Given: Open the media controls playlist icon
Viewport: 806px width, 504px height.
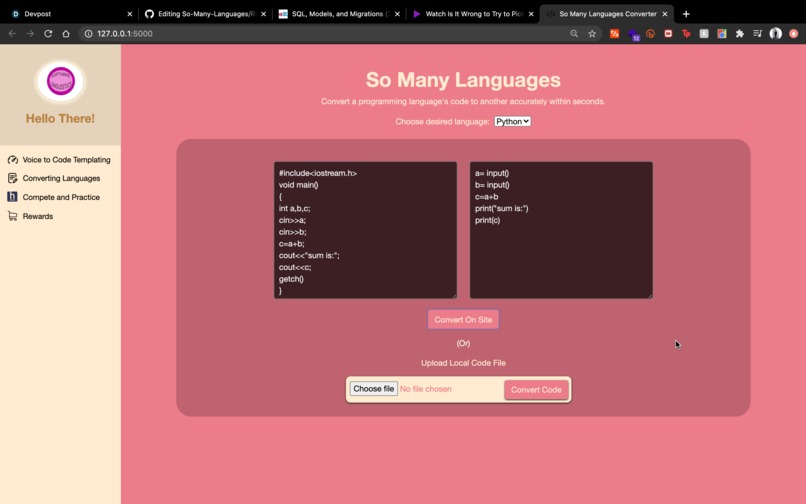Looking at the screenshot, I should click(757, 33).
